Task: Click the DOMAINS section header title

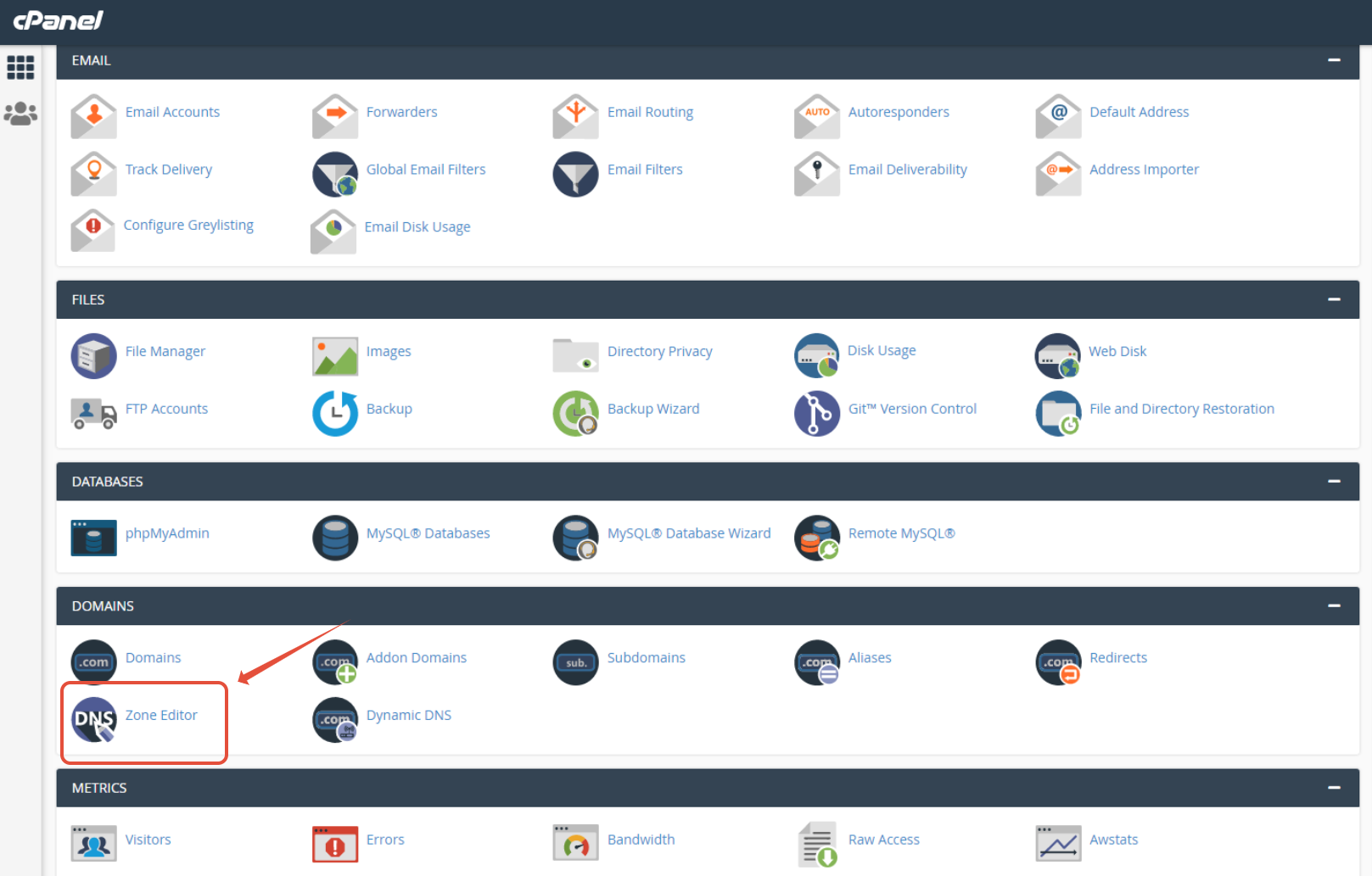Action: (x=103, y=605)
